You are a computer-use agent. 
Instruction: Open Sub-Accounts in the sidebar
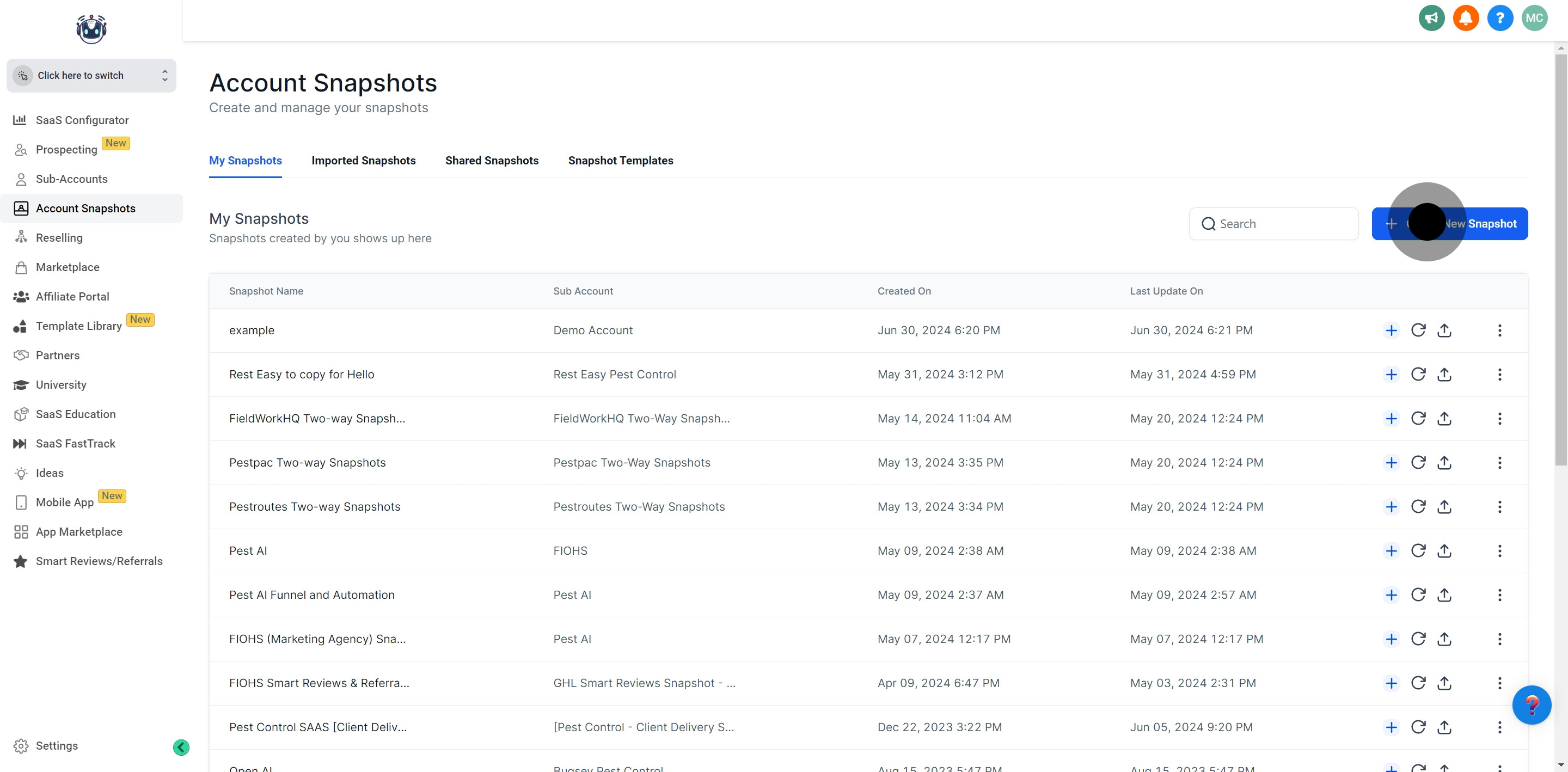71,179
